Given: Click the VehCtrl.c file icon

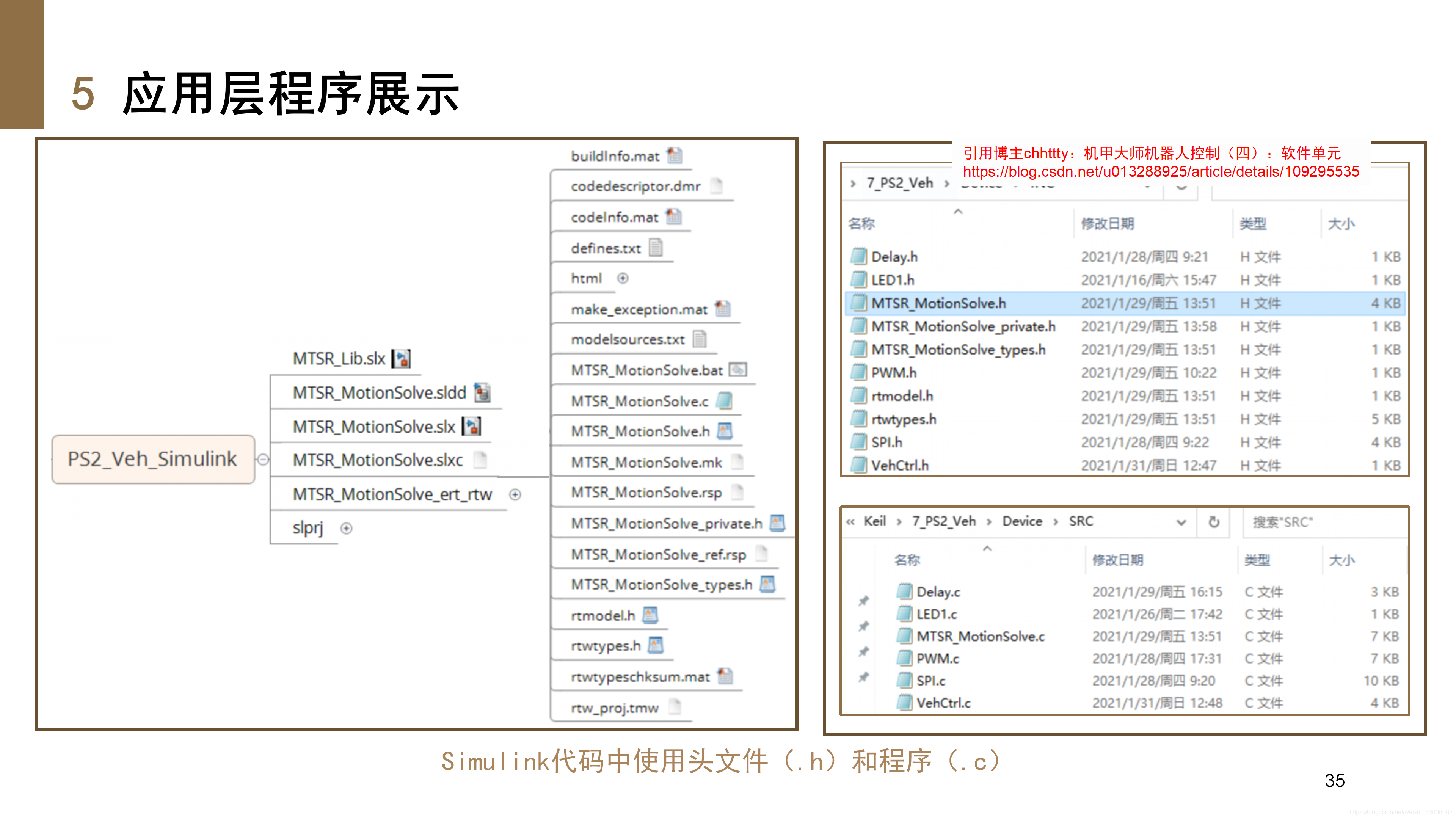Looking at the screenshot, I should (x=904, y=703).
